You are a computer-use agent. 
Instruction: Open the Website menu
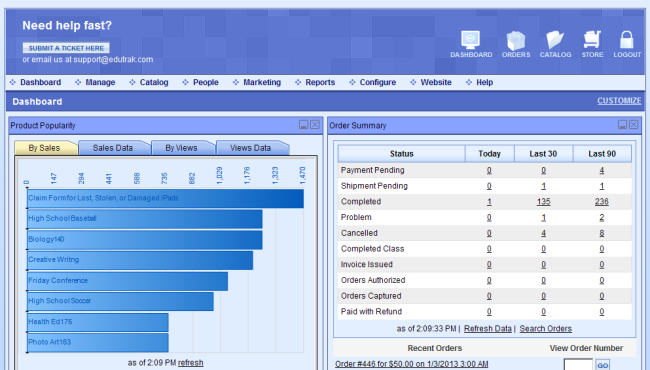(436, 82)
